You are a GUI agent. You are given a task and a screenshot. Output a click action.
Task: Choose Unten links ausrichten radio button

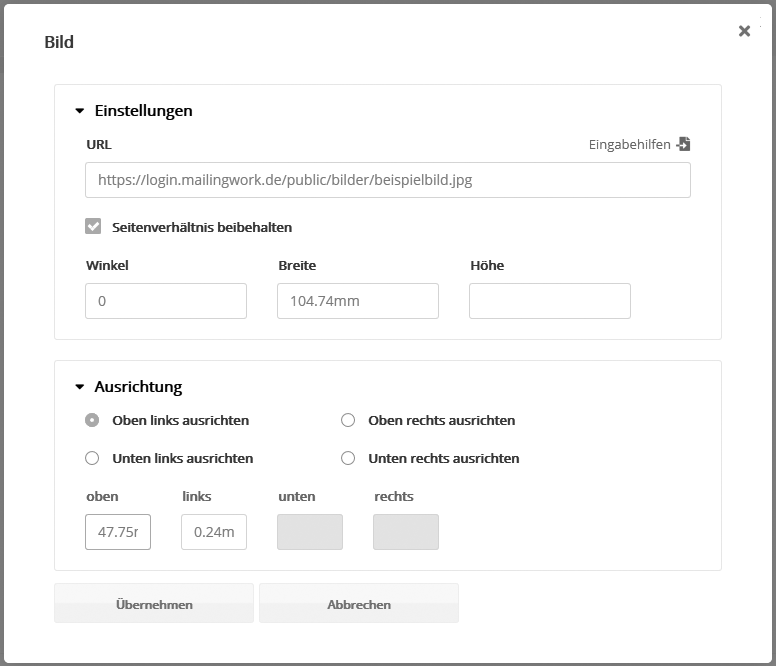click(x=93, y=458)
